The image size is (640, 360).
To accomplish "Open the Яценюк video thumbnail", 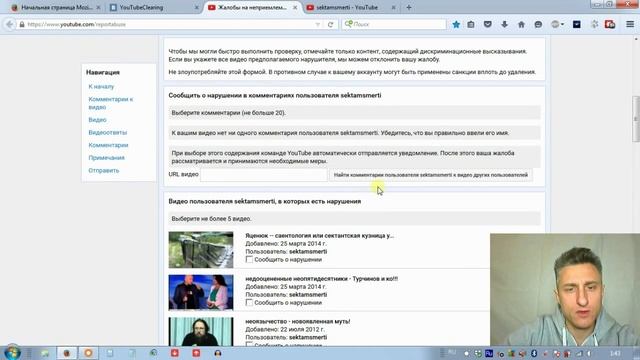I will pyautogui.click(x=201, y=250).
